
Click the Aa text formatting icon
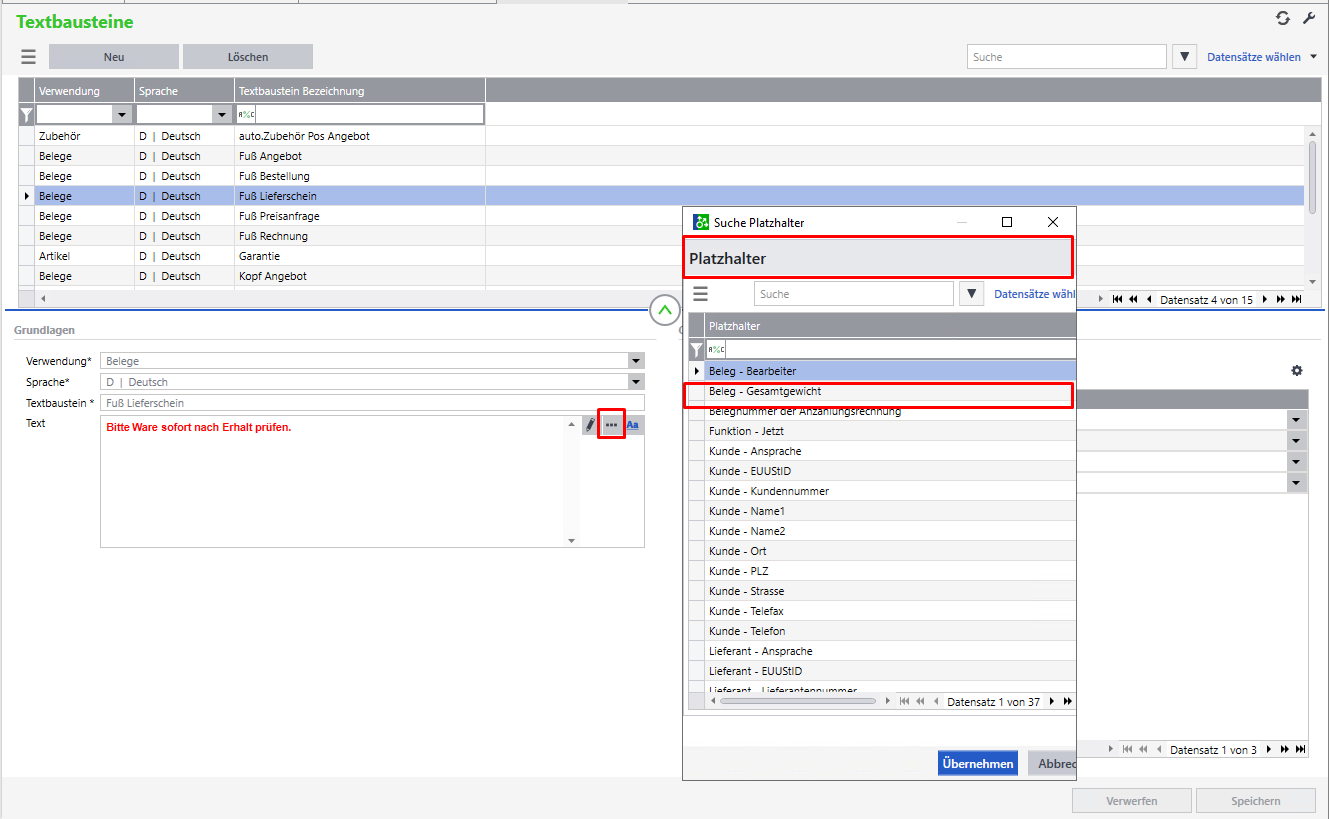tap(632, 425)
